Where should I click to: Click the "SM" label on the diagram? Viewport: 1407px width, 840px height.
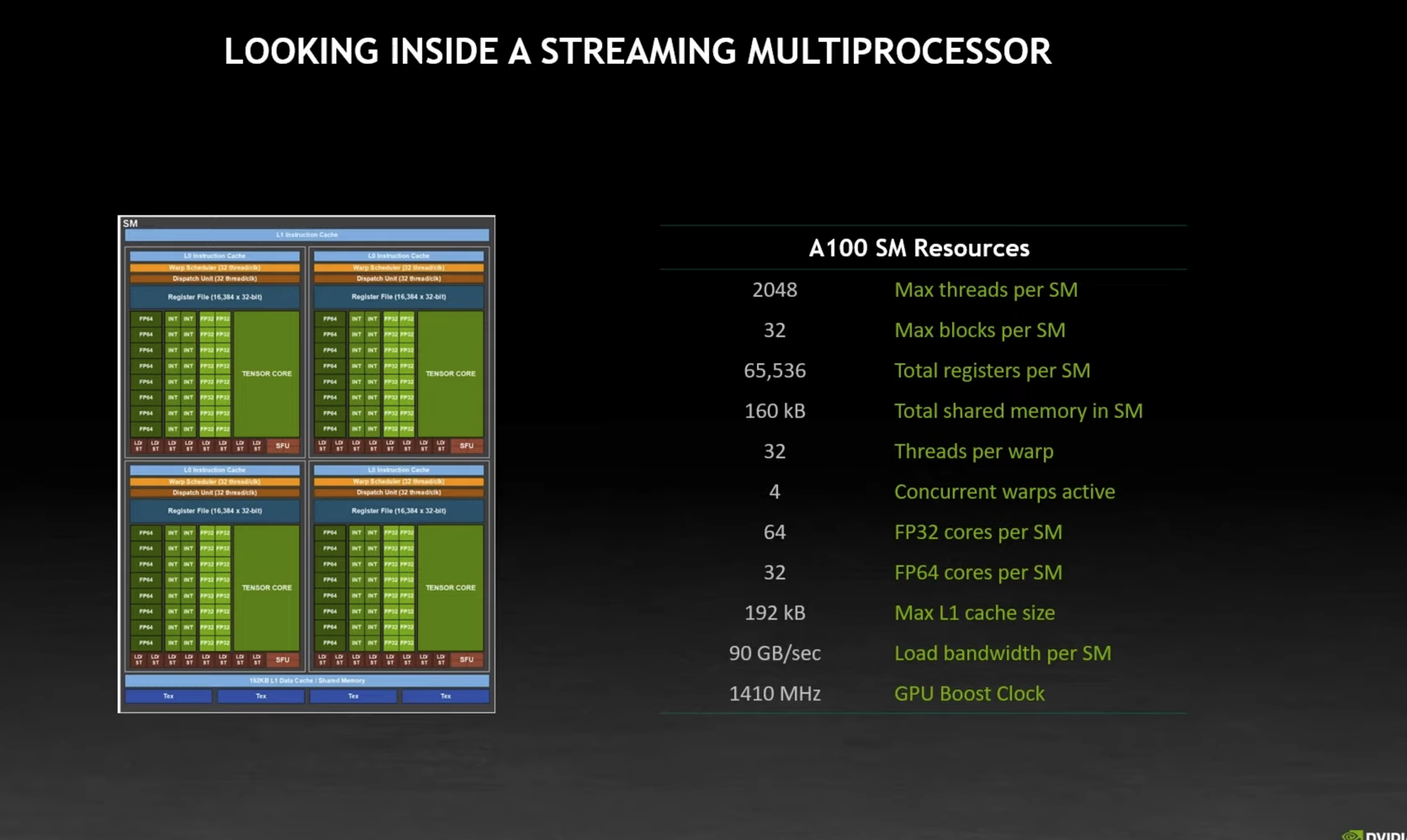coord(130,224)
